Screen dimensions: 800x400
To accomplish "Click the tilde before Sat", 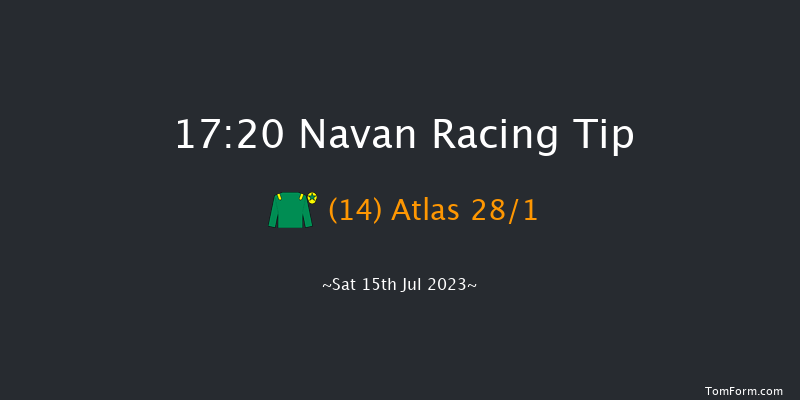I will click(326, 285).
